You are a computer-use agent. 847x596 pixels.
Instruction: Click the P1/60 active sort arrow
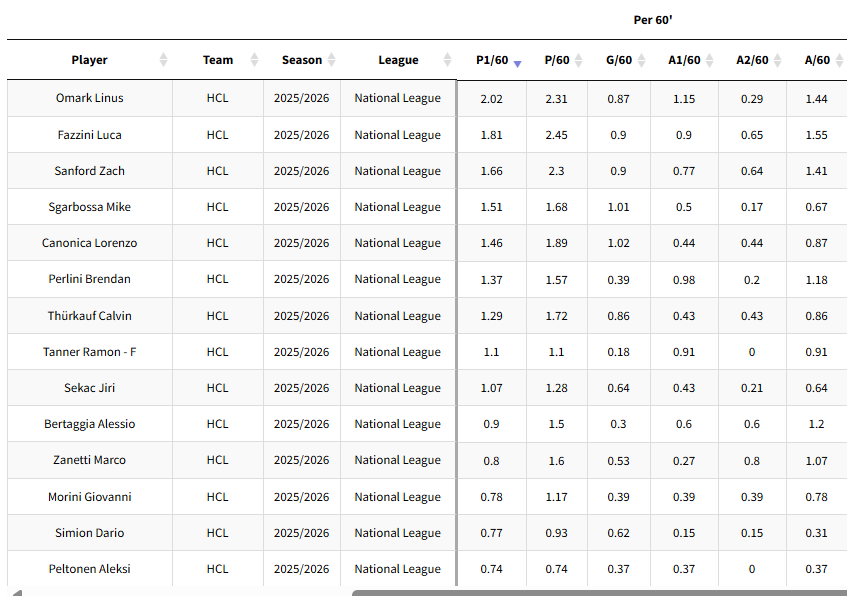click(x=517, y=62)
